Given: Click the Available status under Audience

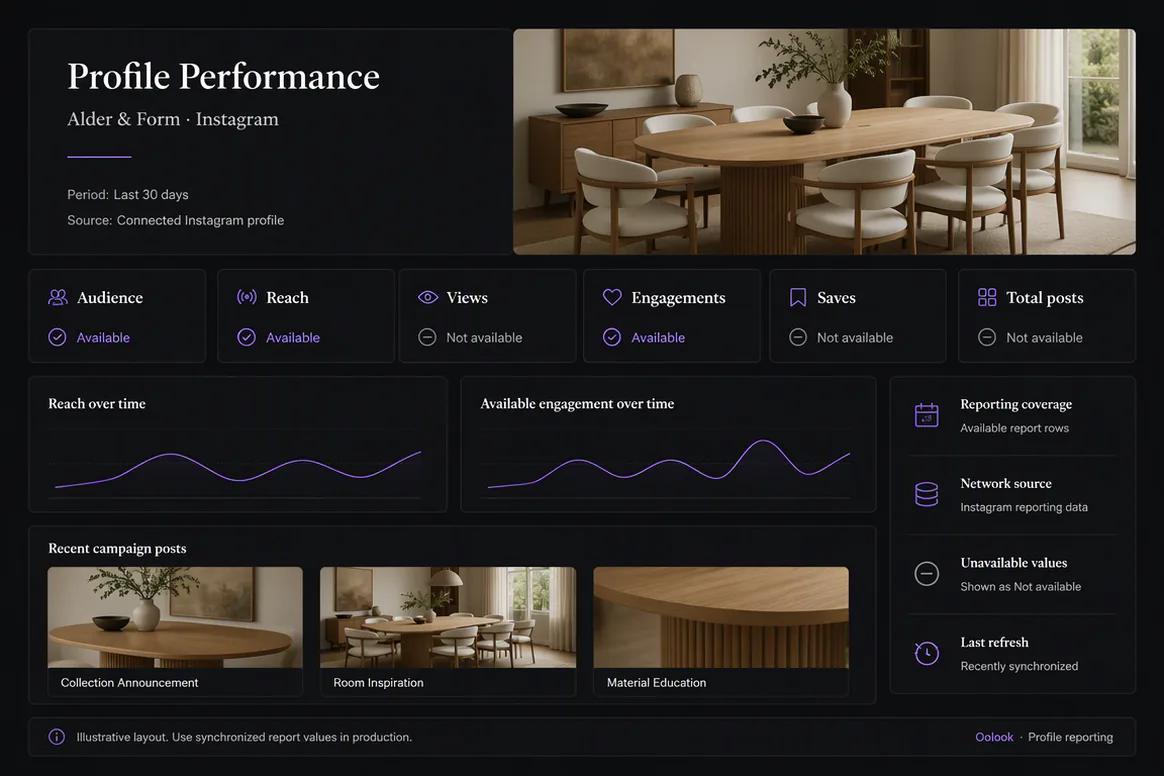Looking at the screenshot, I should click(x=103, y=337).
